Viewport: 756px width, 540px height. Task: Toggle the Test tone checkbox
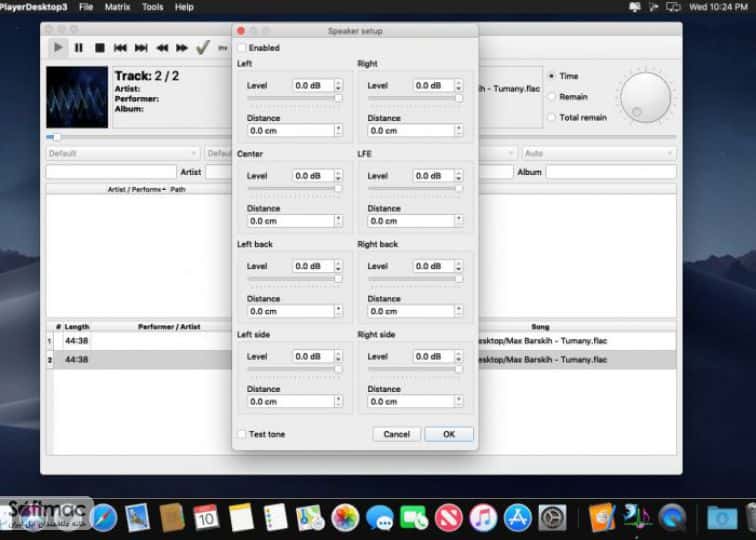coord(242,434)
